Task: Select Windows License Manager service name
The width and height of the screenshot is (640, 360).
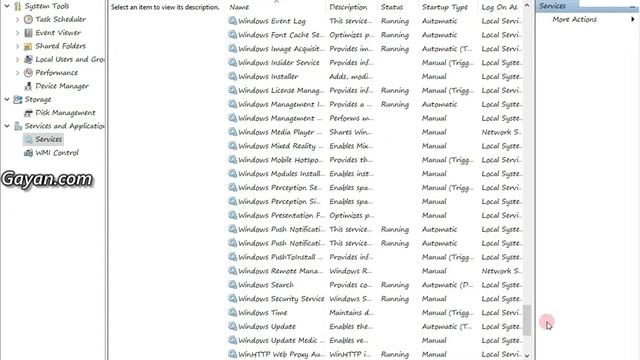Action: 281,91
